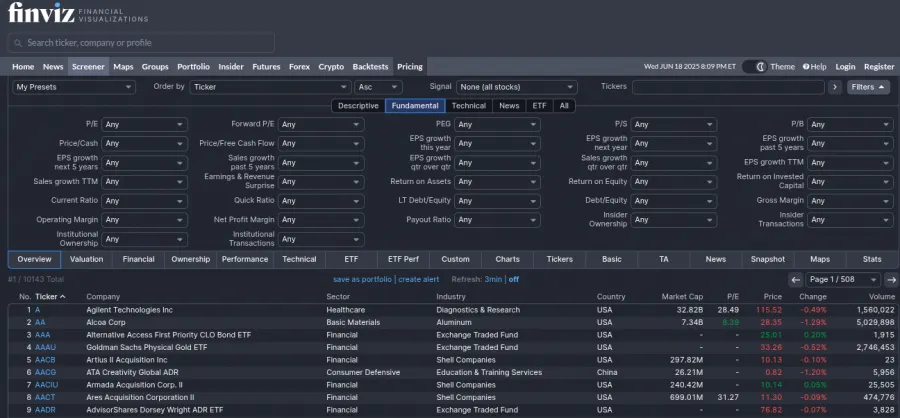This screenshot has width=900, height=418.
Task: Collapse the Filters panel
Action: [x=868, y=87]
